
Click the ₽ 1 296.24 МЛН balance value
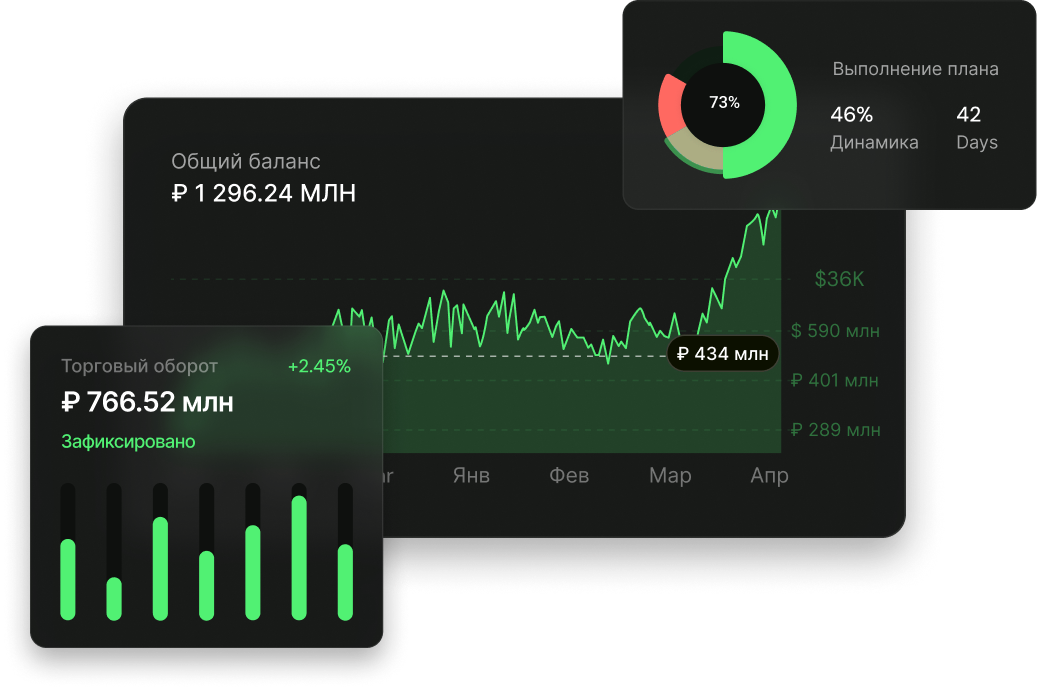[x=264, y=194]
